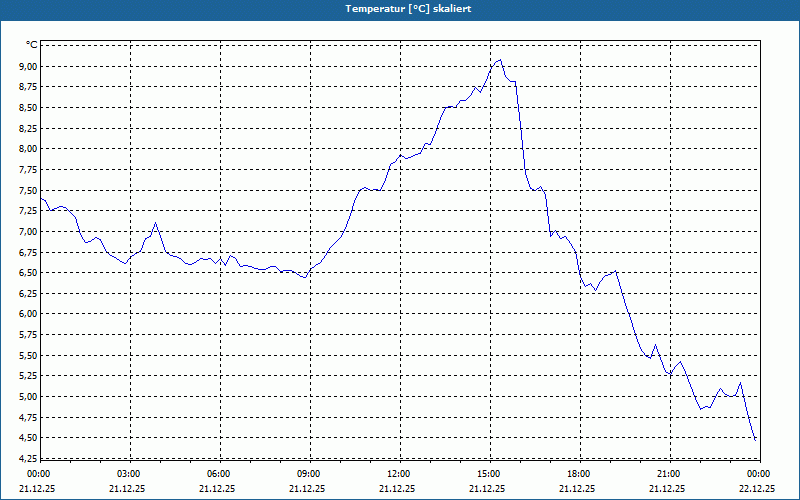Click the 8,50 y-axis value
This screenshot has width=800, height=500.
(x=29, y=108)
